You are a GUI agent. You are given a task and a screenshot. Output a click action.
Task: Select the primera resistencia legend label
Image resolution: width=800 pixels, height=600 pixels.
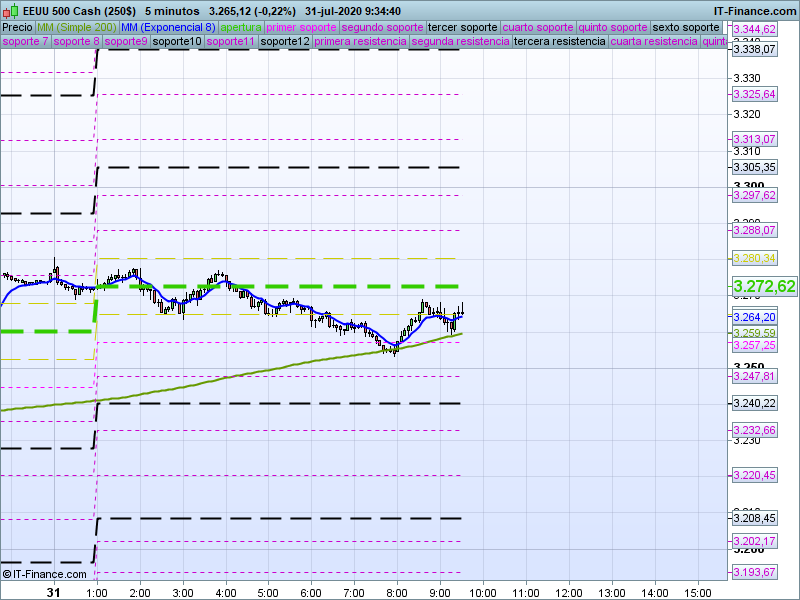click(x=360, y=42)
